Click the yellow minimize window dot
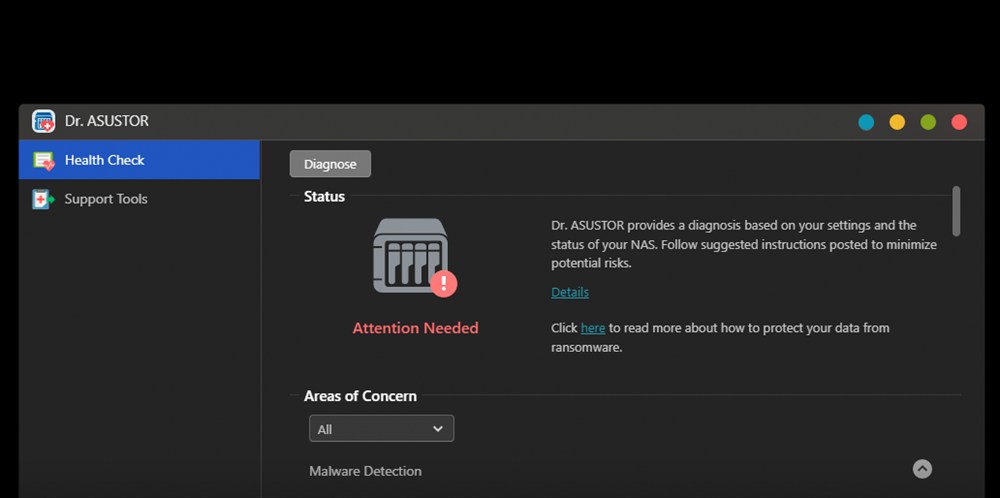Image resolution: width=1000 pixels, height=498 pixels. [897, 122]
